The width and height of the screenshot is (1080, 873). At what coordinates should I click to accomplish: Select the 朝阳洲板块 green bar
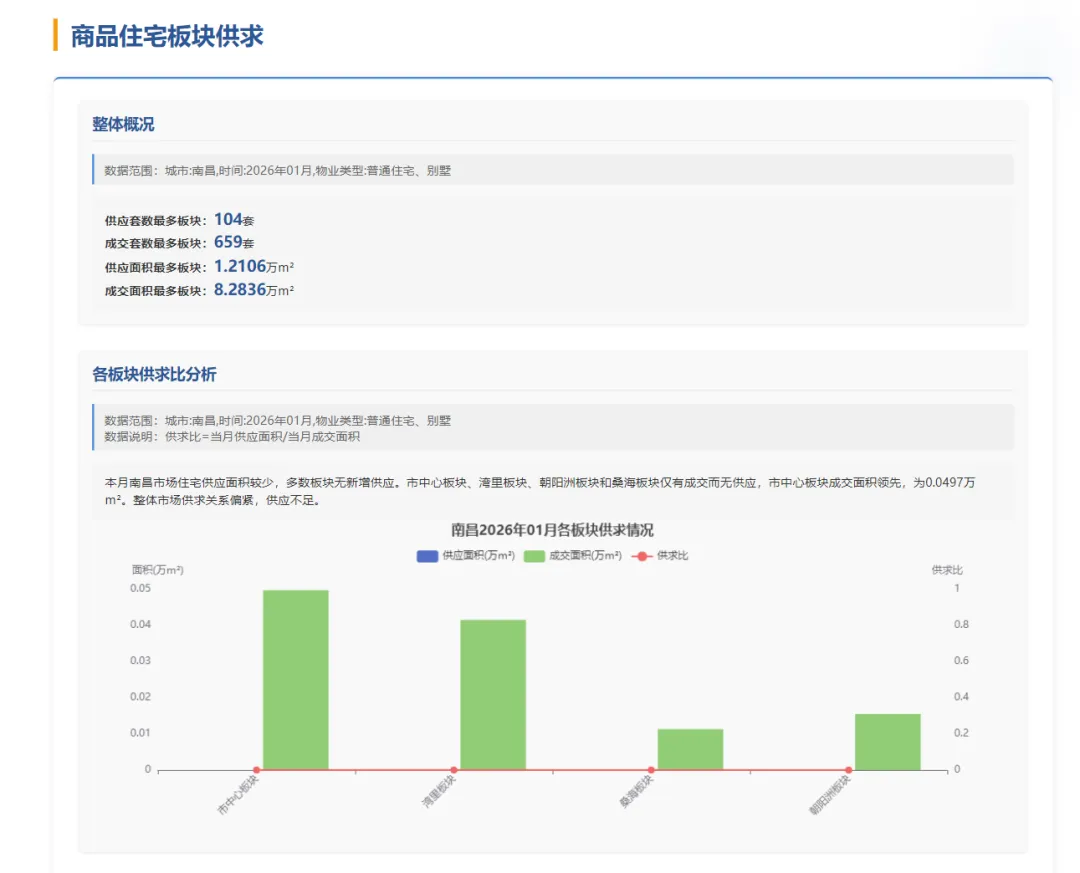coord(888,741)
